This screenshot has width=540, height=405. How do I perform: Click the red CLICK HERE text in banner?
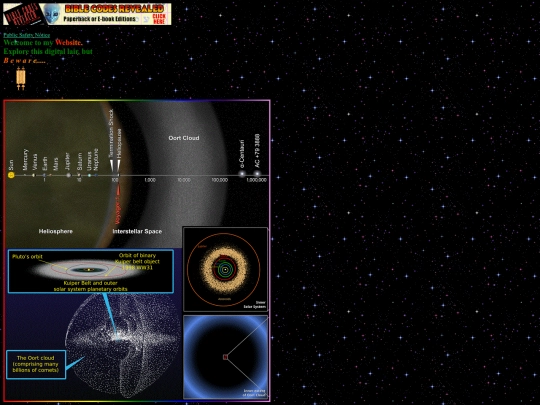point(159,19)
